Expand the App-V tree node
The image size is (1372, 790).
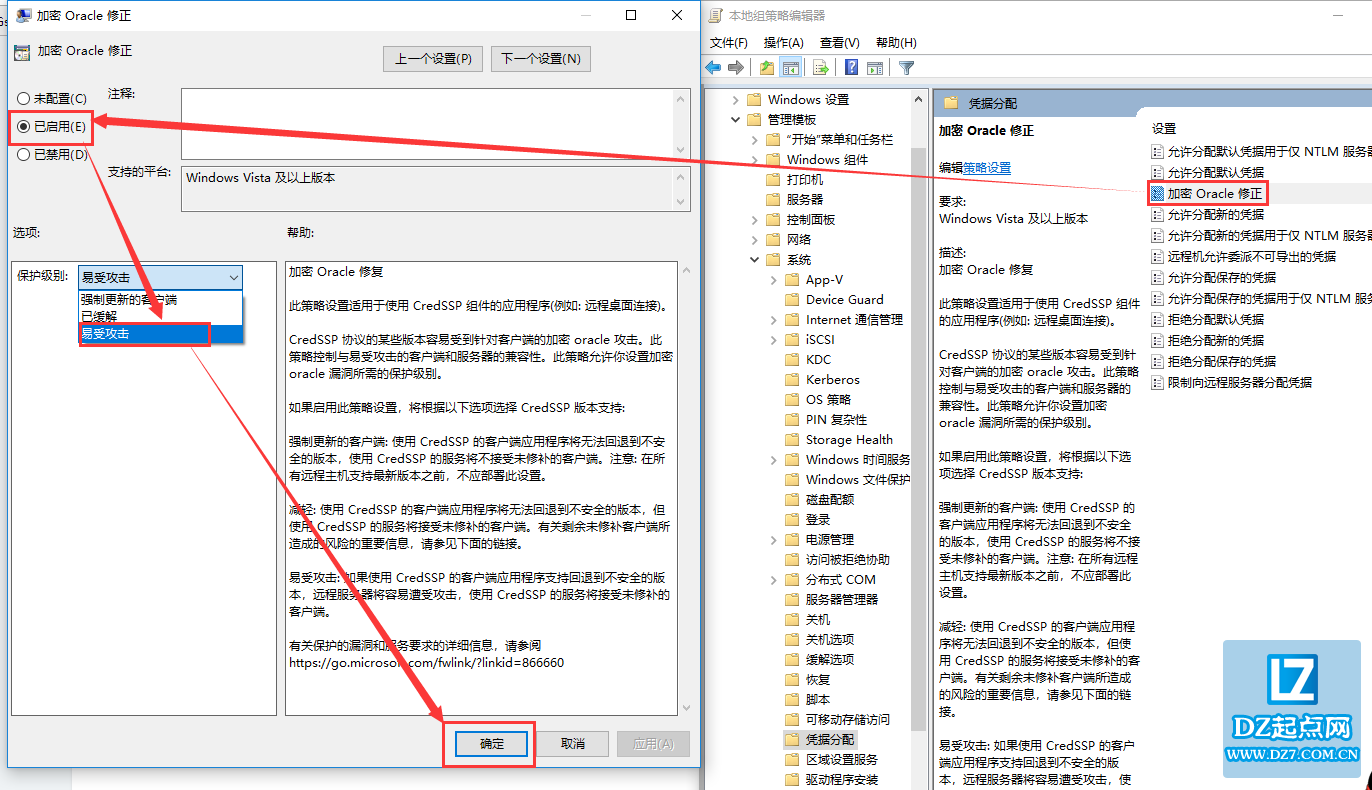pyautogui.click(x=774, y=279)
